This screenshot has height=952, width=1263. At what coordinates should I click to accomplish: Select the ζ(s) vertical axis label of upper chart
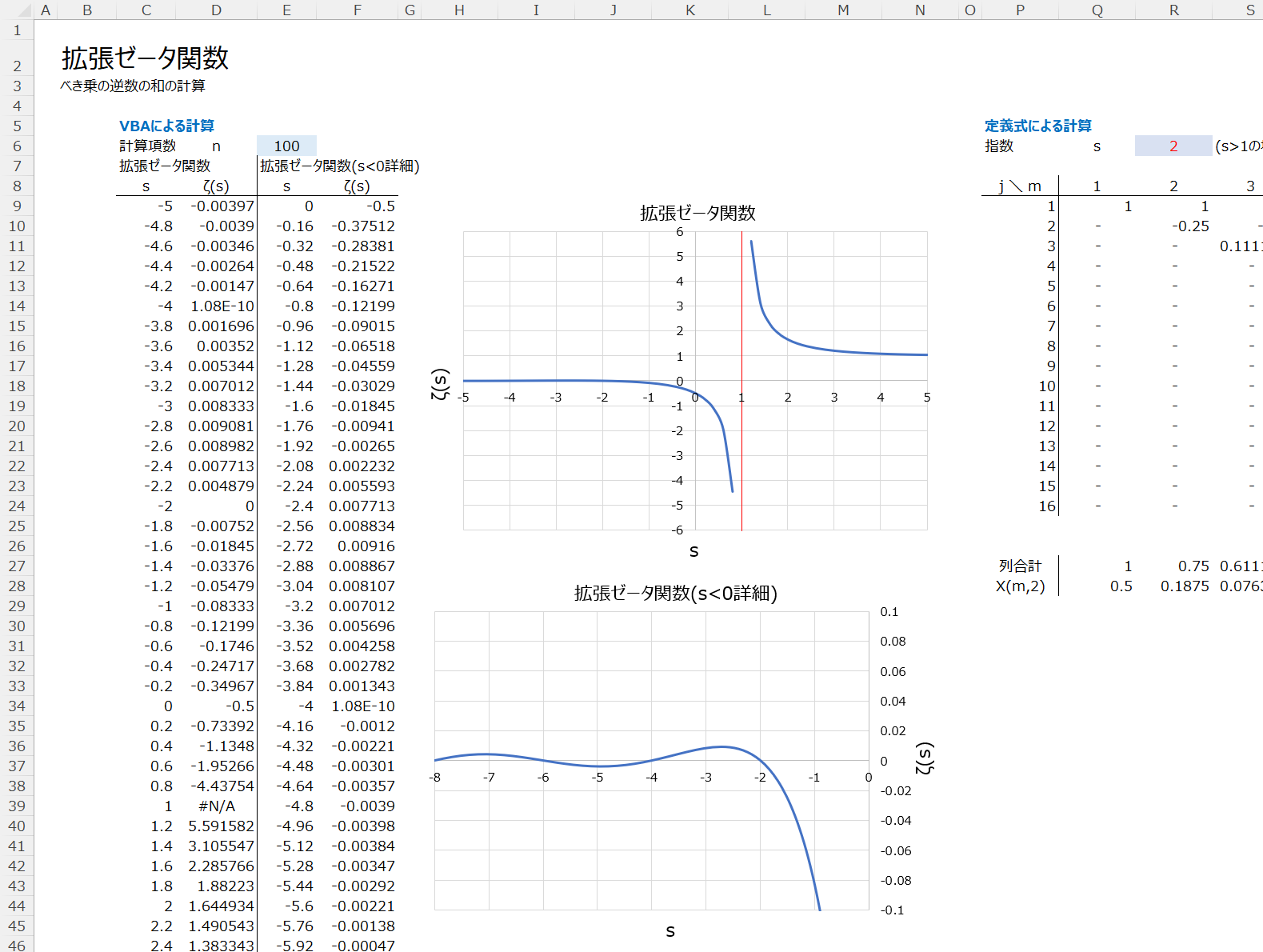tap(441, 384)
